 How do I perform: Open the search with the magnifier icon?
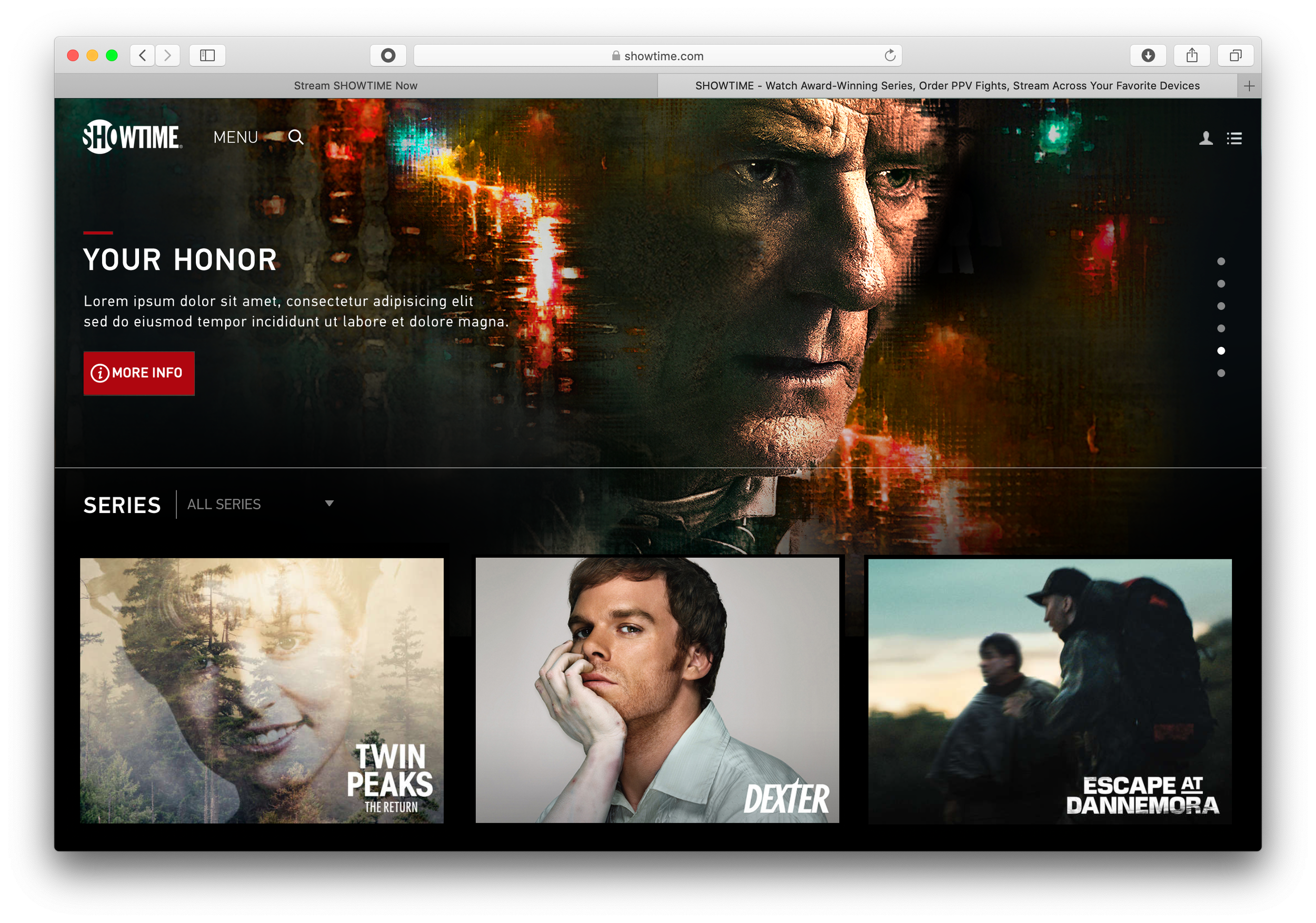coord(296,137)
